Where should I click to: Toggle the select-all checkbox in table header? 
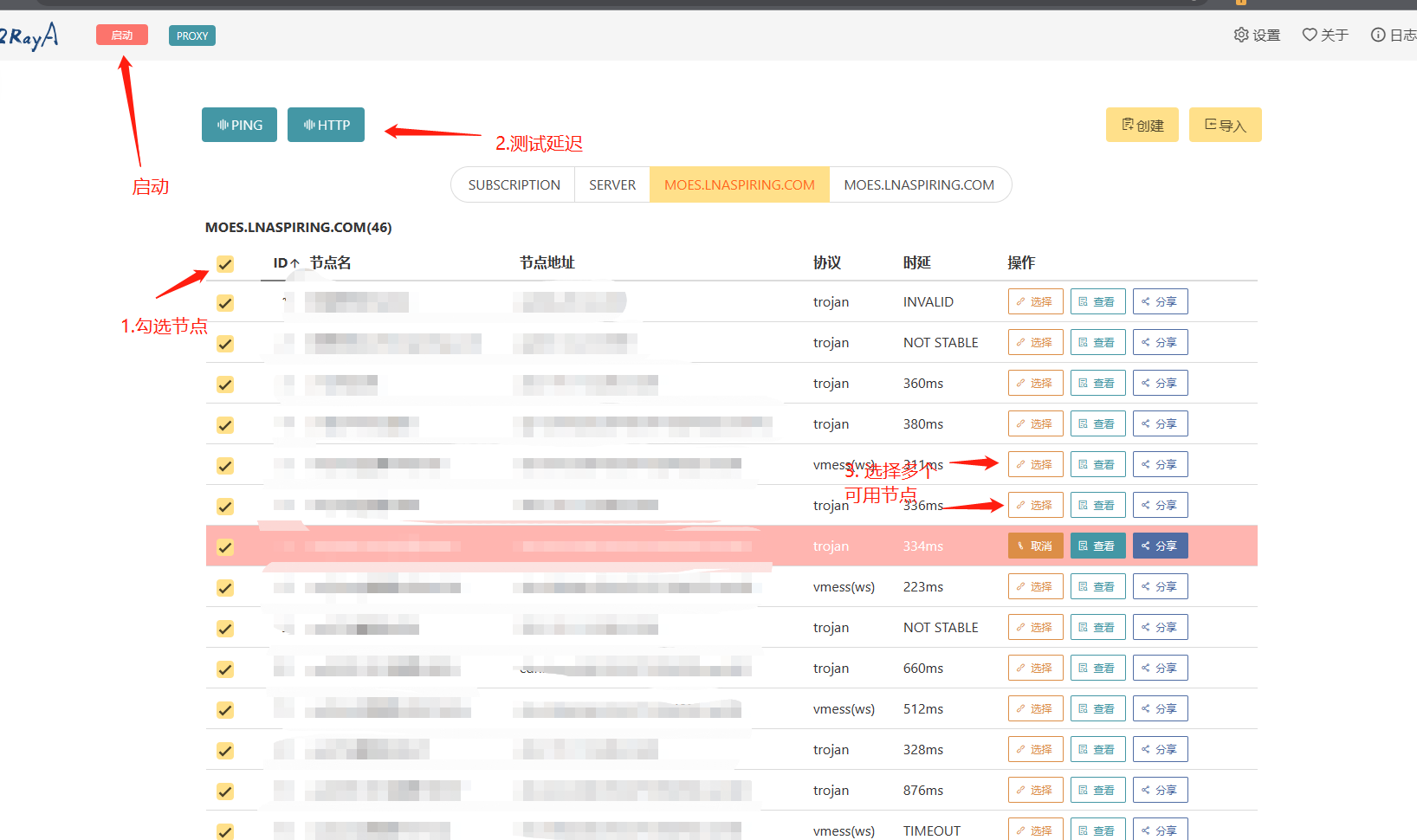pyautogui.click(x=225, y=263)
